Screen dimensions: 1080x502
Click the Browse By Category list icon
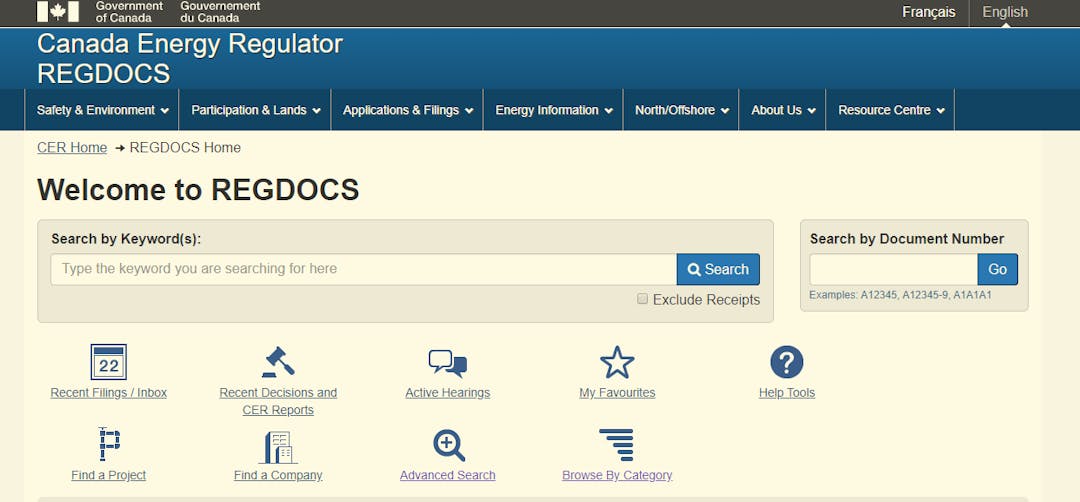pyautogui.click(x=616, y=445)
